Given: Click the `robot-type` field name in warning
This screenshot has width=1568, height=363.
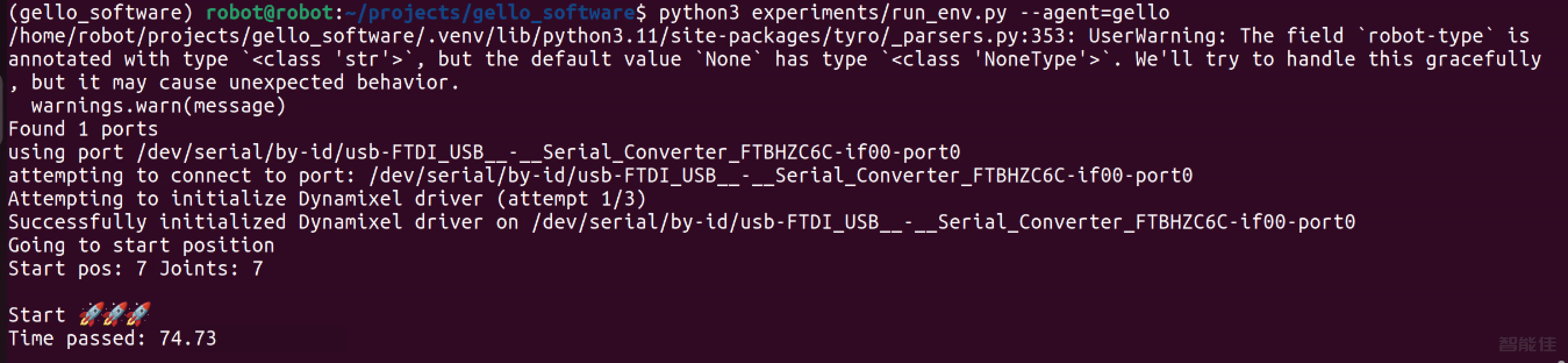Looking at the screenshot, I should coord(1425,36).
